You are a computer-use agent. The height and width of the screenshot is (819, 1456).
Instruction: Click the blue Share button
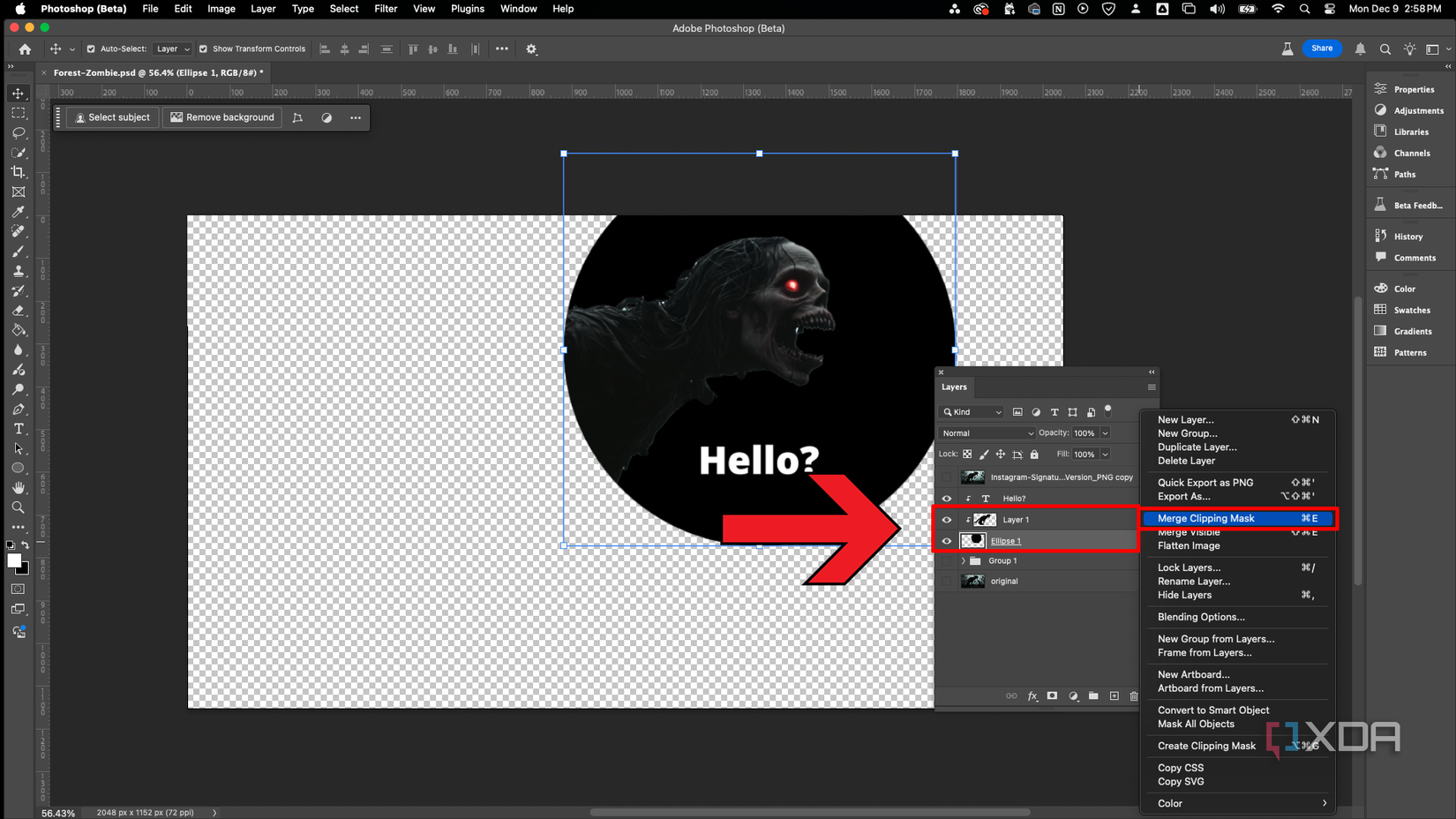click(x=1322, y=49)
